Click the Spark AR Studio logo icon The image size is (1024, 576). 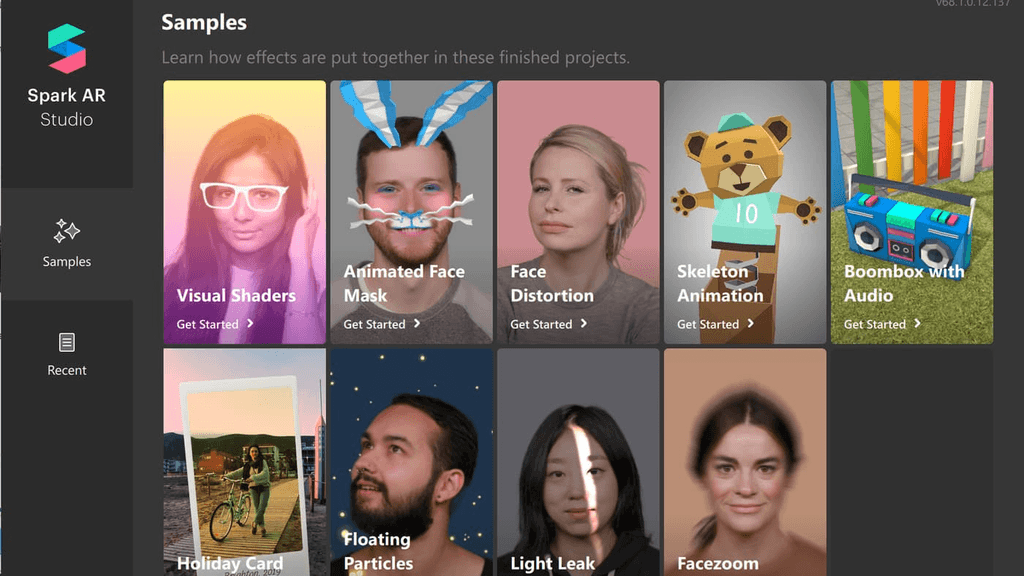point(67,48)
